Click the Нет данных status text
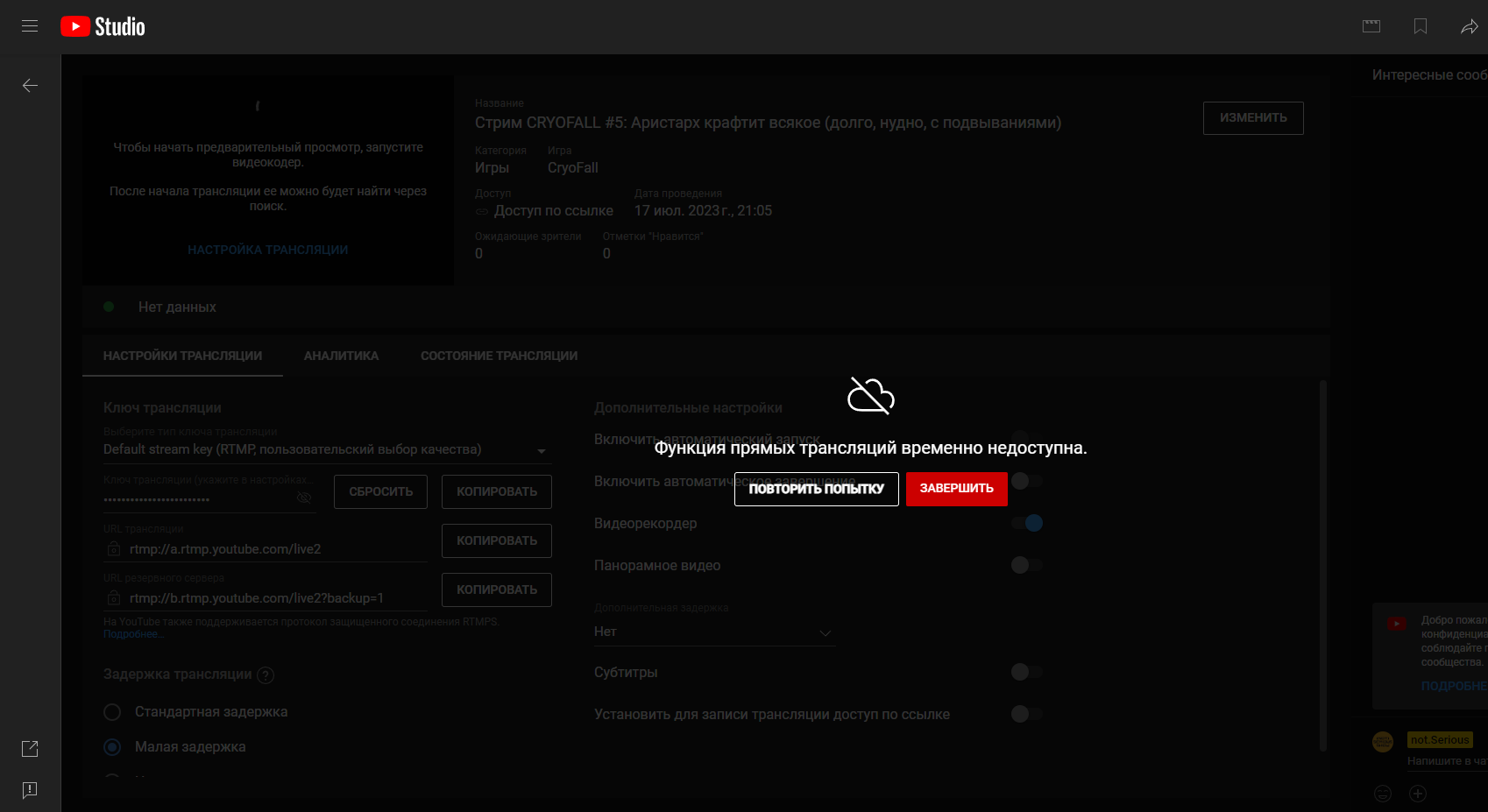1488x812 pixels. click(177, 307)
